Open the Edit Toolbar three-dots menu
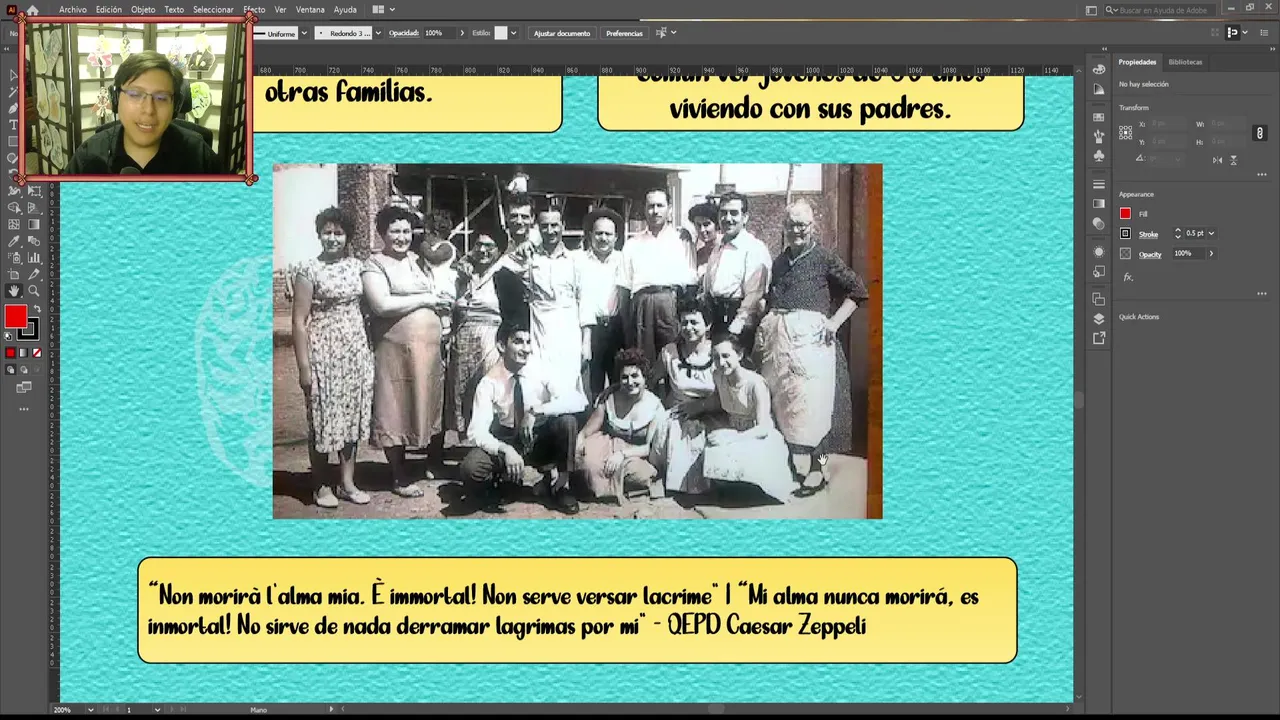This screenshot has width=1280, height=720. [23, 408]
